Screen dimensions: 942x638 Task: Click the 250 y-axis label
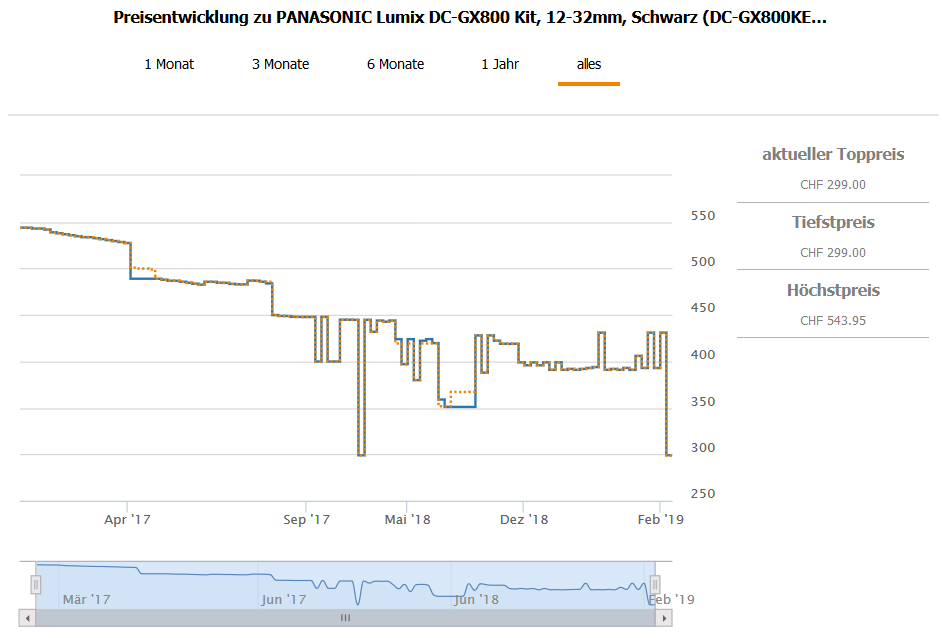[x=703, y=494]
